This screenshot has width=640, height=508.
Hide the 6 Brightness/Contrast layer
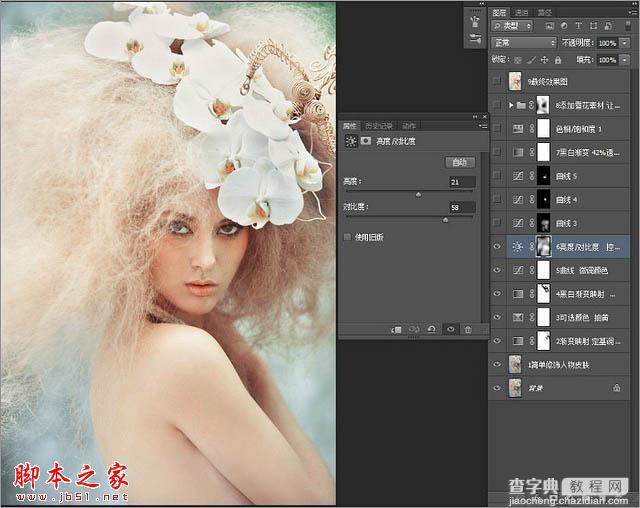tap(497, 247)
